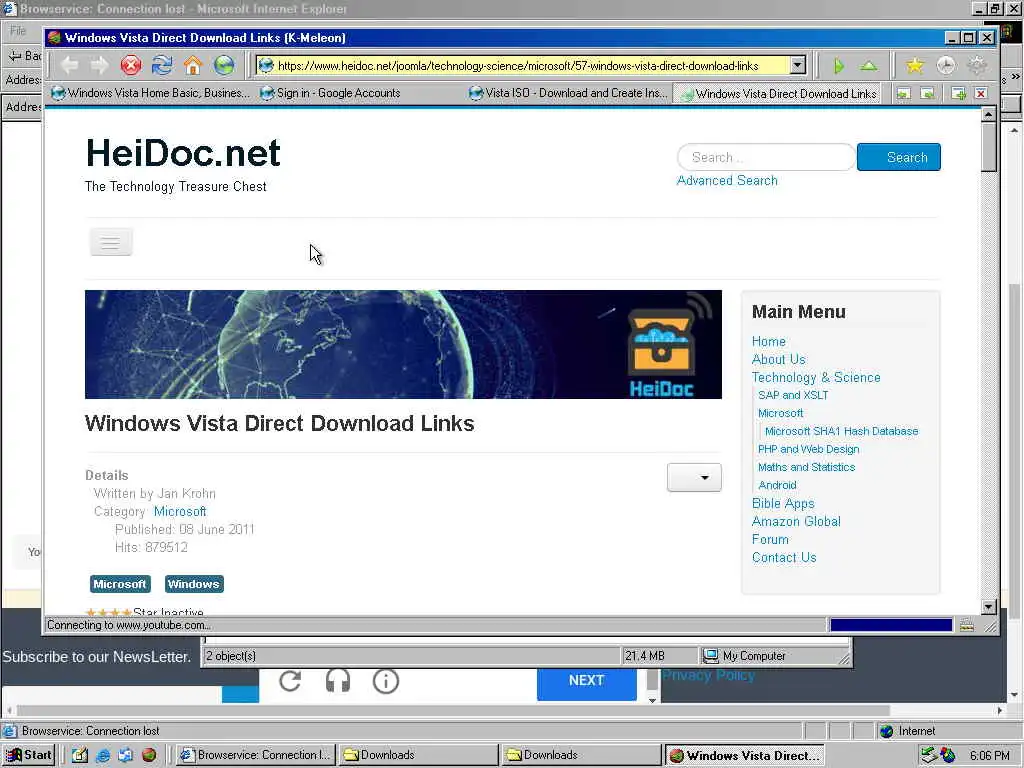Open About Us link in Main Menu
Image resolution: width=1024 pixels, height=768 pixels.
(778, 359)
